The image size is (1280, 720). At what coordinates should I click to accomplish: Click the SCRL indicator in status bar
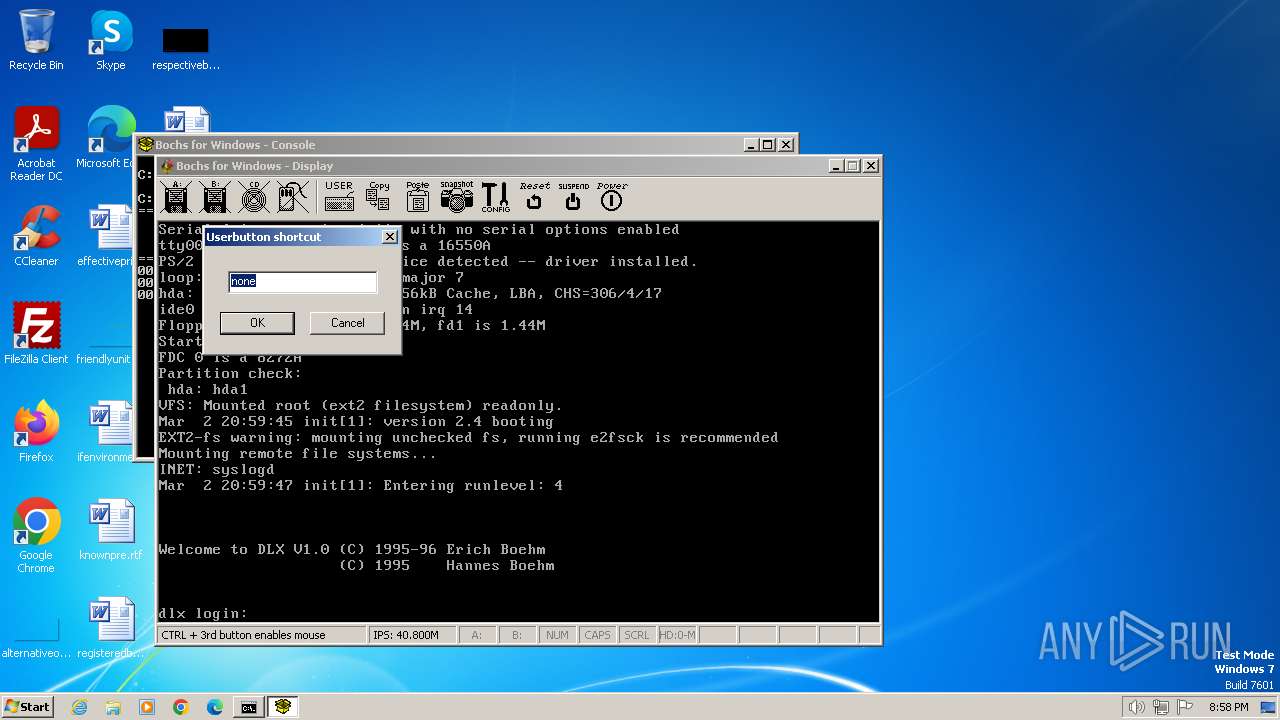(x=636, y=635)
